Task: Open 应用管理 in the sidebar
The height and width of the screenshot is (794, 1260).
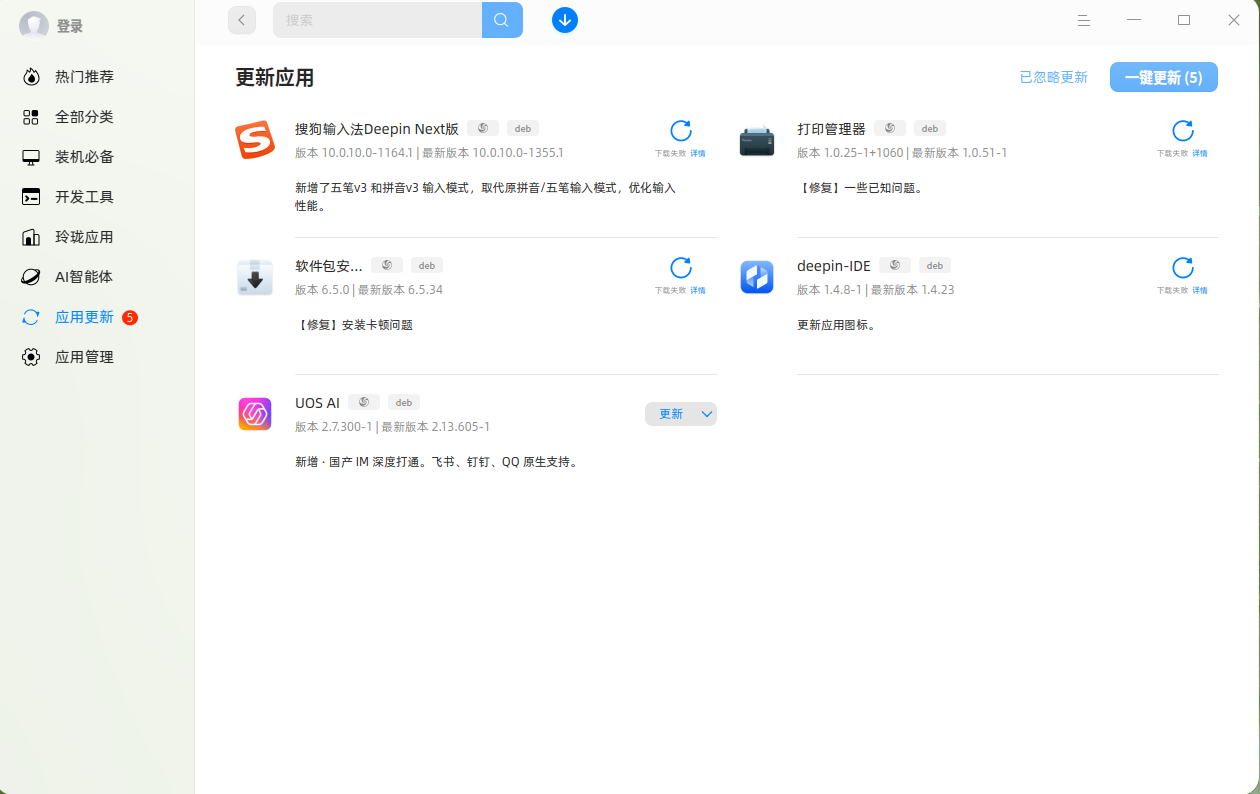Action: tap(85, 356)
